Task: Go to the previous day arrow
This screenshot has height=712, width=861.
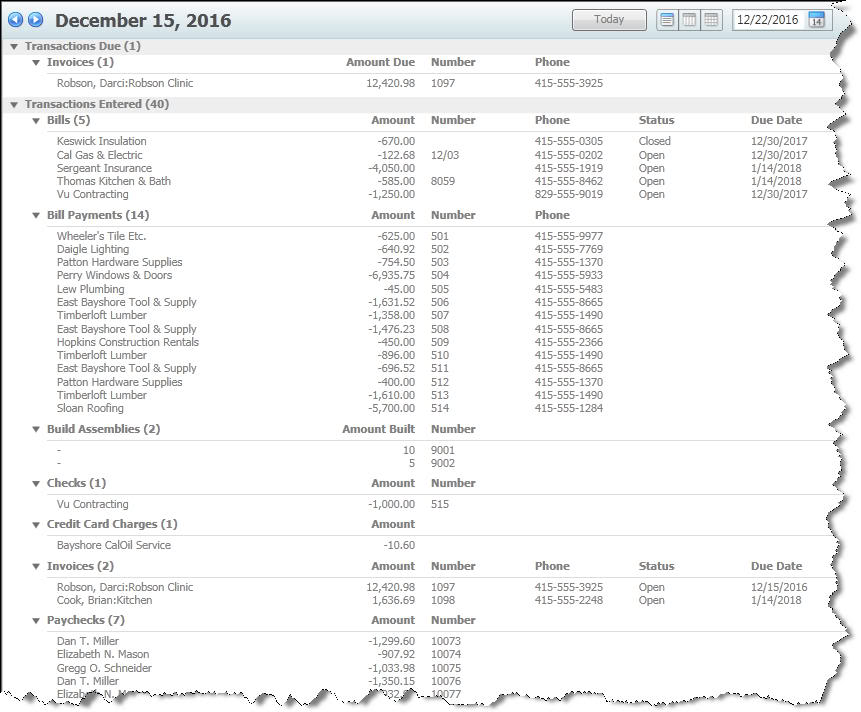Action: (16, 20)
